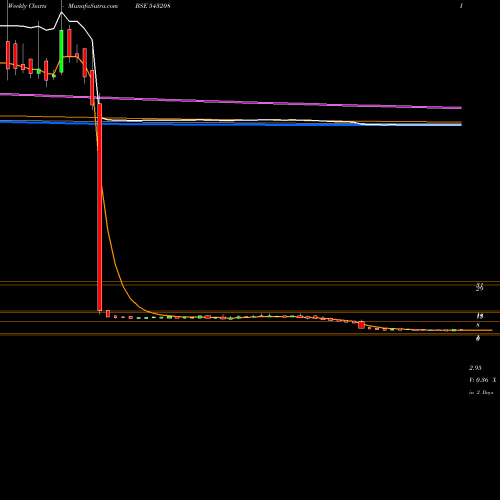Image resolution: width=500 pixels, height=500 pixels.
Task: Click the '2.93' price value
Action: [x=475, y=368]
